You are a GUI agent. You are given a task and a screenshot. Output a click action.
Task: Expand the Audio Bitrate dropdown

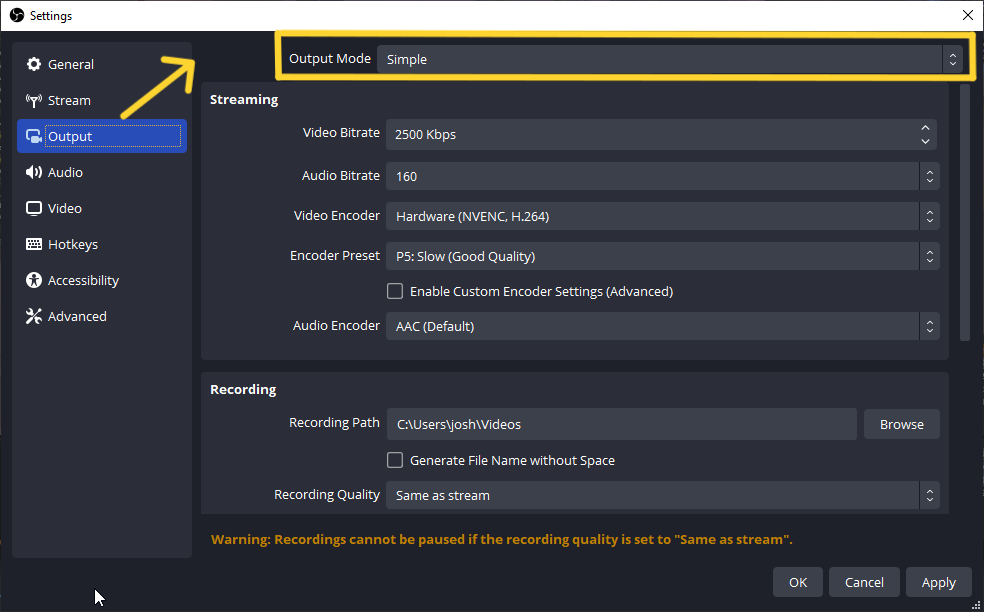663,176
